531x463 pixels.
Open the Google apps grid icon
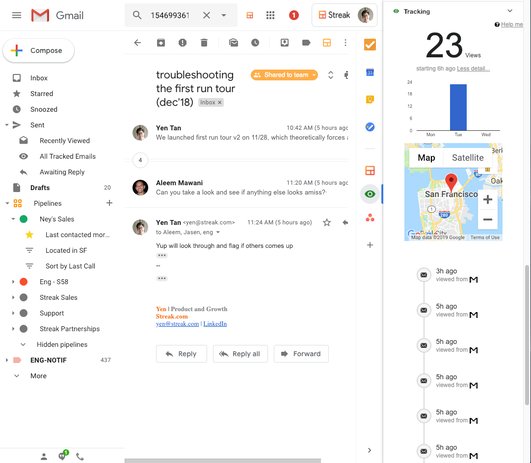click(x=270, y=15)
